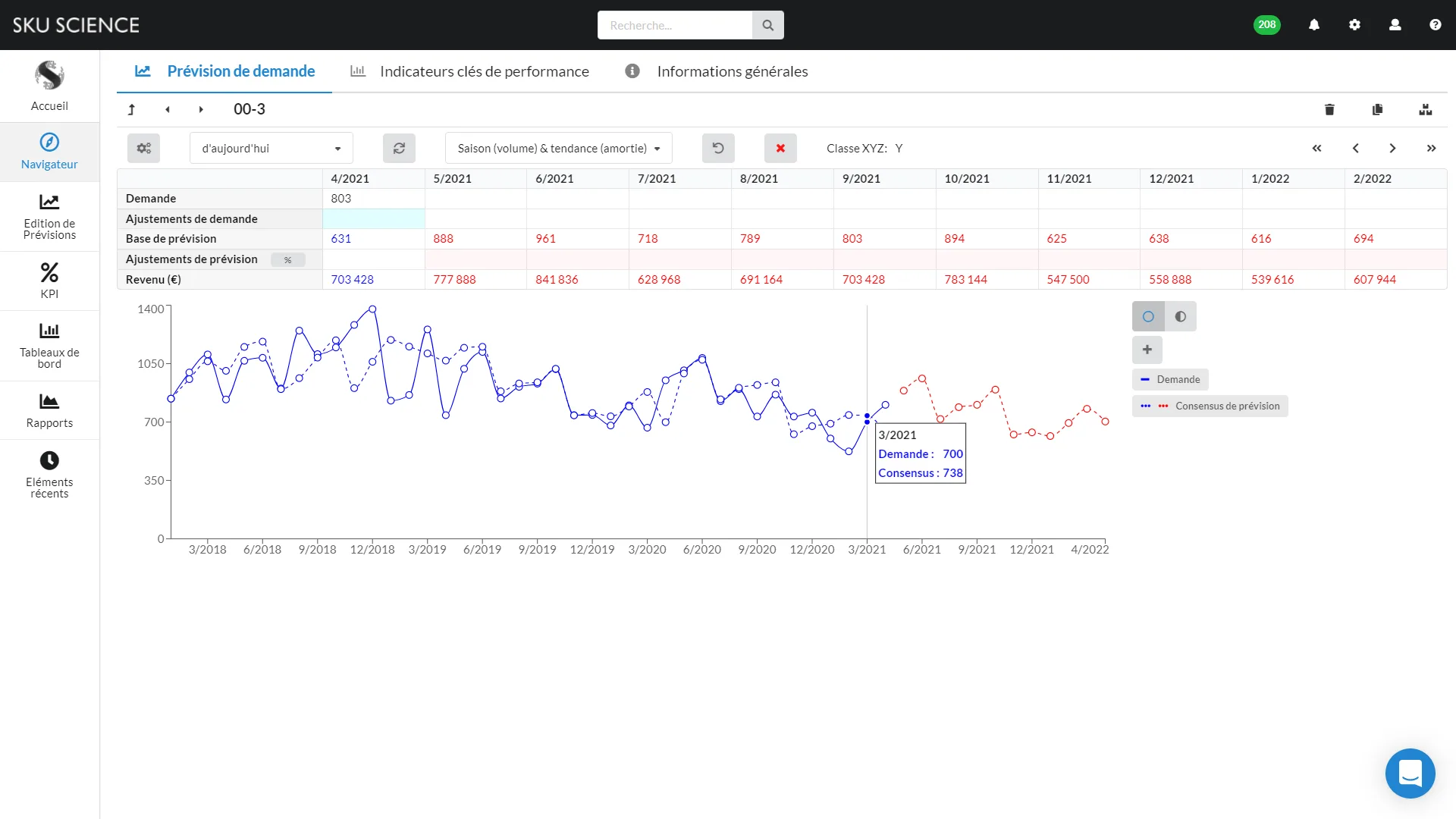Open the d'aujourd'hui date dropdown
Image resolution: width=1456 pixels, height=819 pixels.
271,149
